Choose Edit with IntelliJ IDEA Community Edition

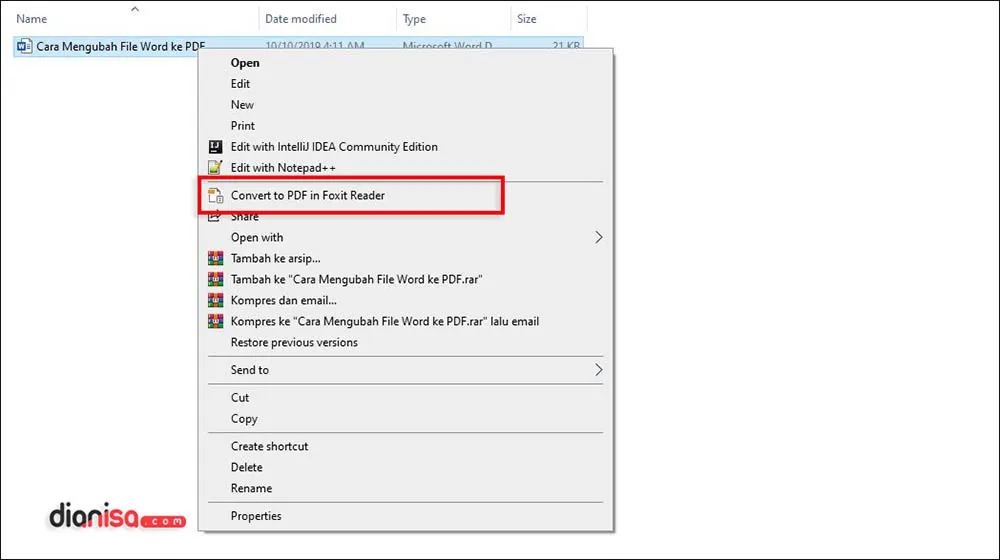tap(334, 147)
